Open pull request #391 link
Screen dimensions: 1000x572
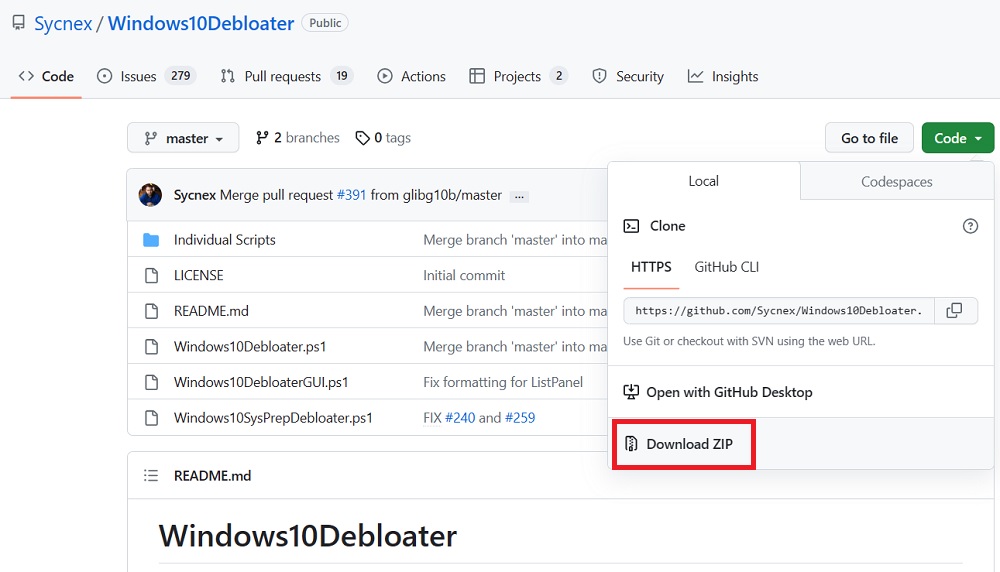point(351,195)
